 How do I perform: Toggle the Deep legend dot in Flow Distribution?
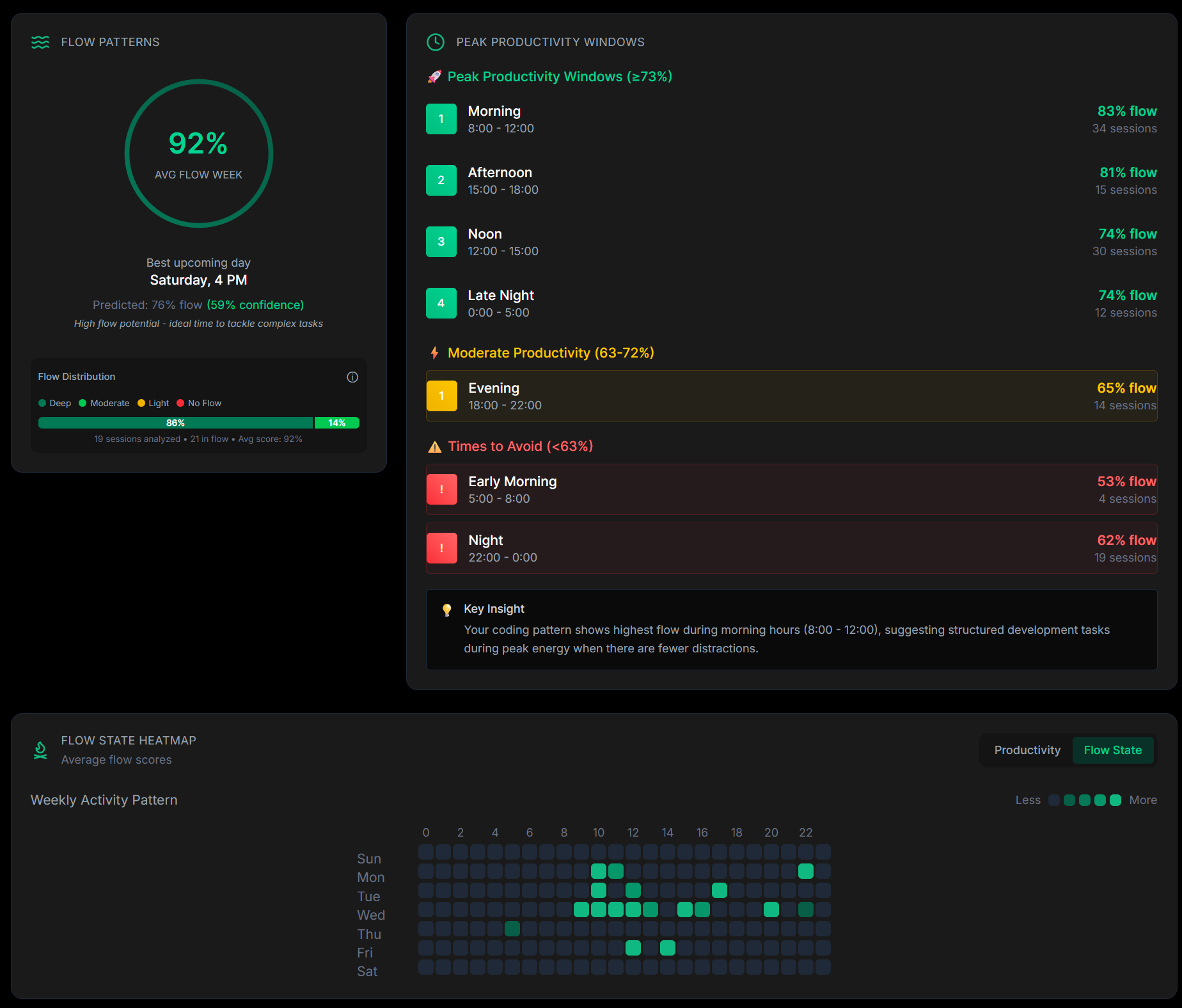tap(43, 403)
